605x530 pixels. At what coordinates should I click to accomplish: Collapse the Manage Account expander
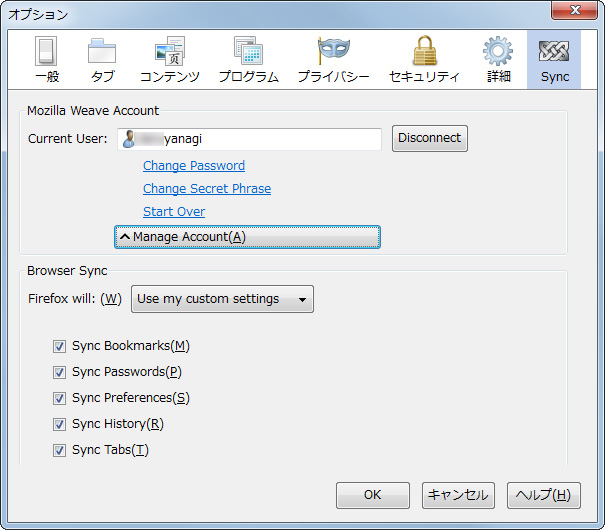point(247,237)
